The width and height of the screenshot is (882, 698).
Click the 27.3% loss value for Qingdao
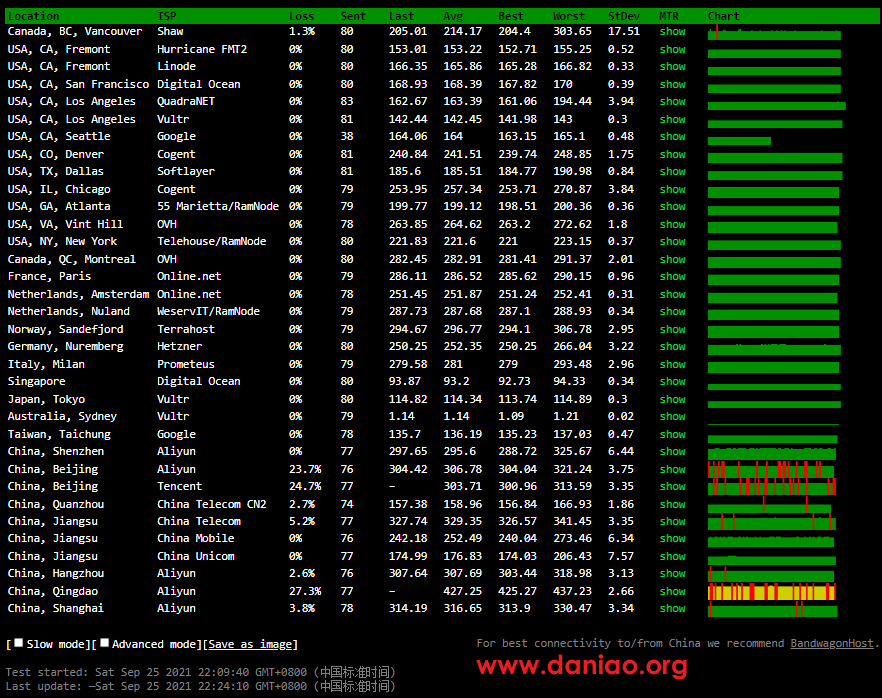(305, 591)
